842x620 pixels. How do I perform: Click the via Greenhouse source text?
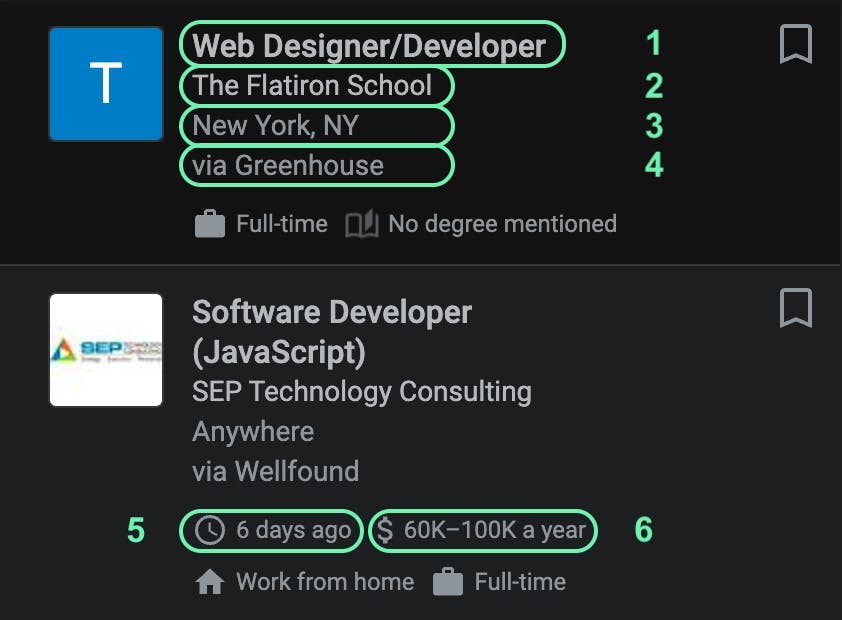(x=288, y=165)
